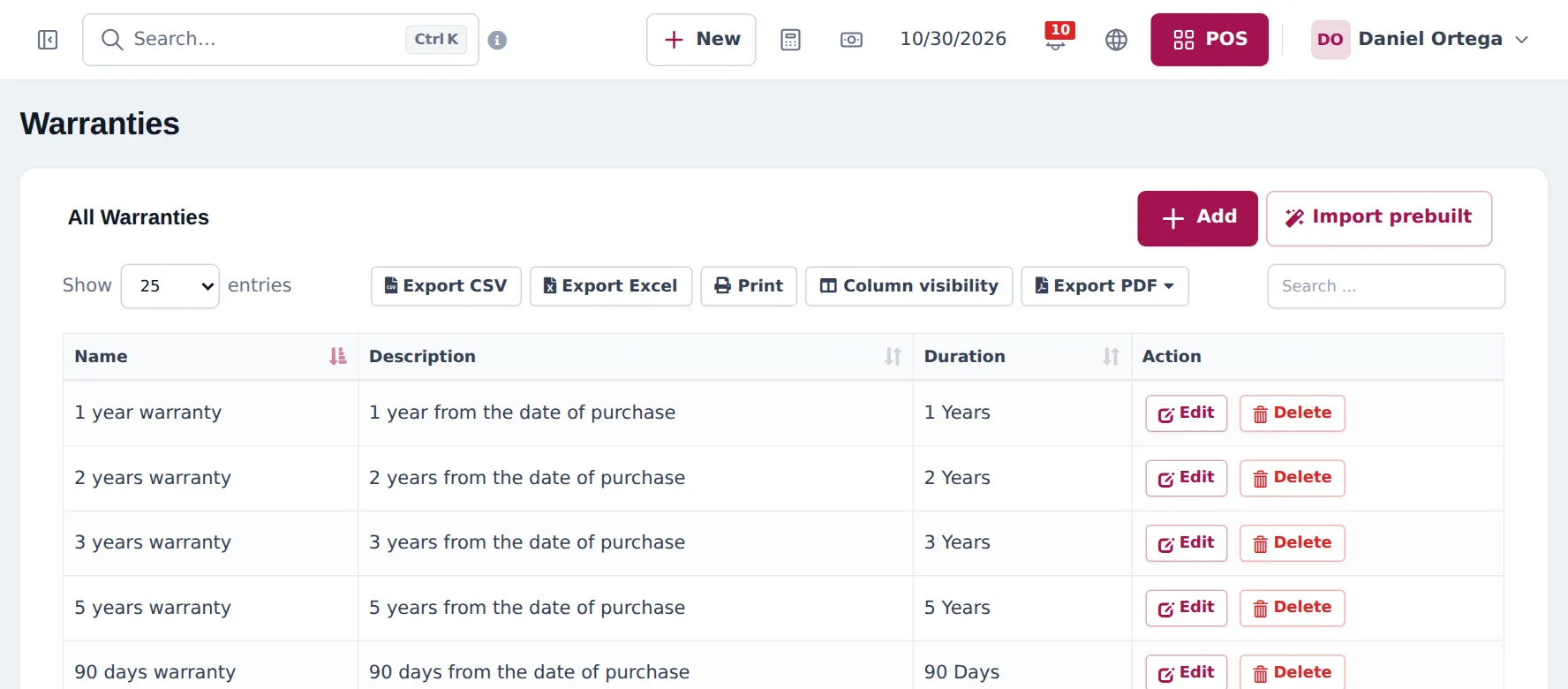1568x689 pixels.
Task: Export table to Excel
Action: click(611, 286)
